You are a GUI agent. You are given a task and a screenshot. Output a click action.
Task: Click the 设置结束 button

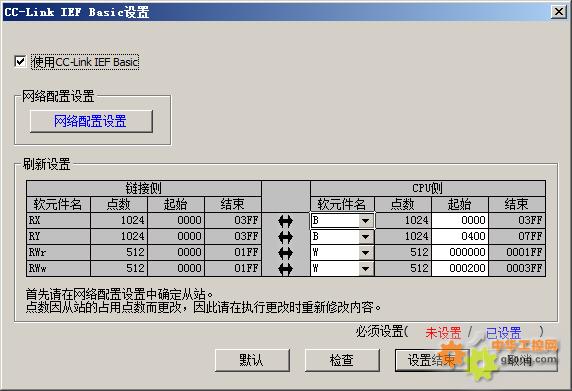432,360
